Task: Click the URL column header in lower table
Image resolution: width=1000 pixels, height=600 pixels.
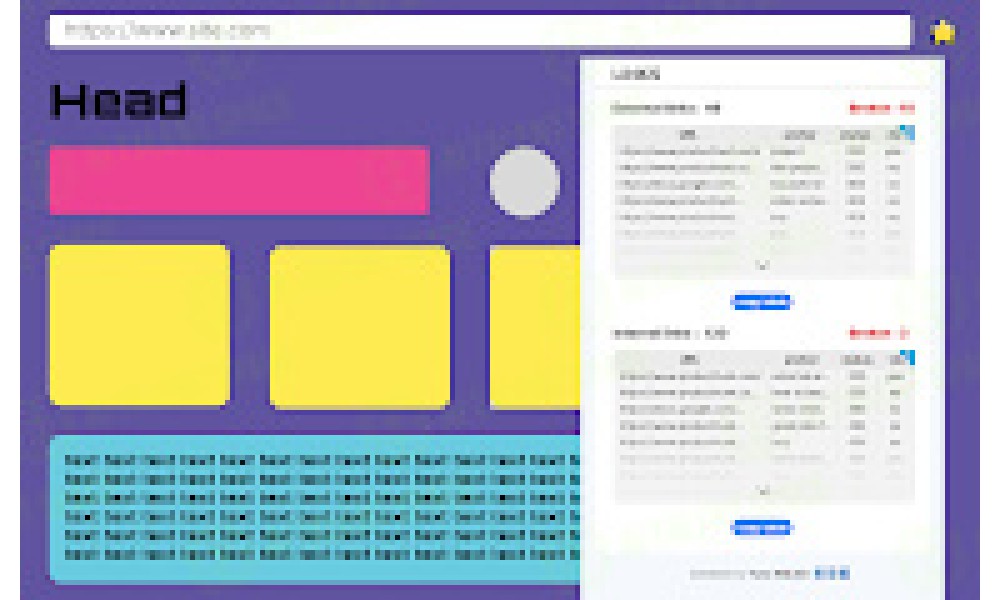Action: 689,360
